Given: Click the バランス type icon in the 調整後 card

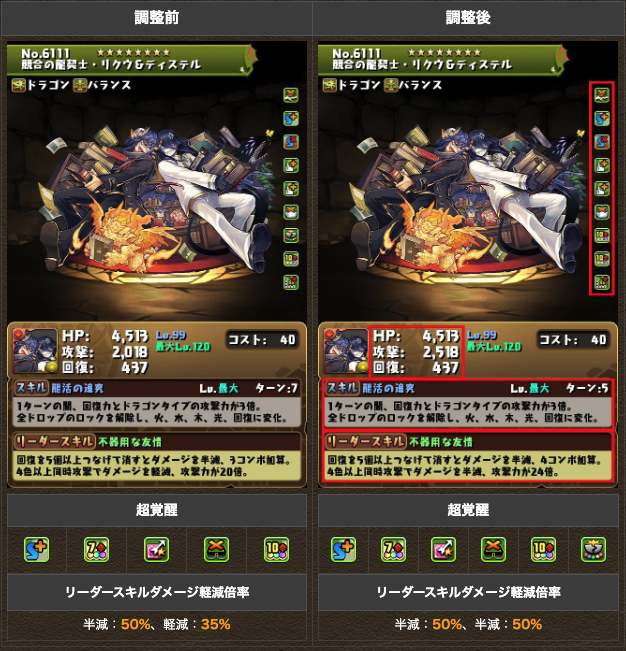Looking at the screenshot, I should pyautogui.click(x=391, y=85).
